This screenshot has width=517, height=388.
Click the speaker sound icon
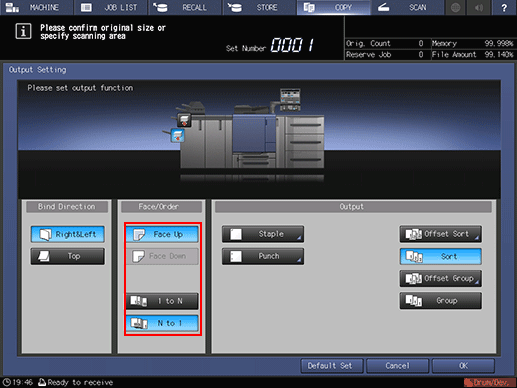479,7
